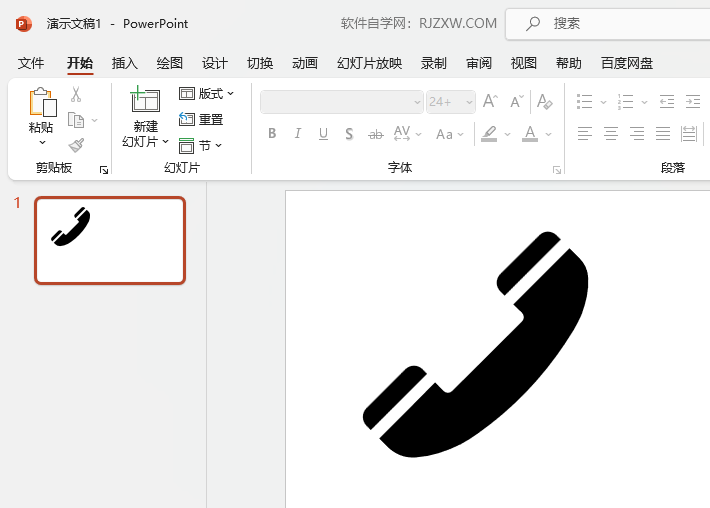Screen dimensions: 710x508
Task: Increase list indent level
Action: pyautogui.click(x=693, y=102)
